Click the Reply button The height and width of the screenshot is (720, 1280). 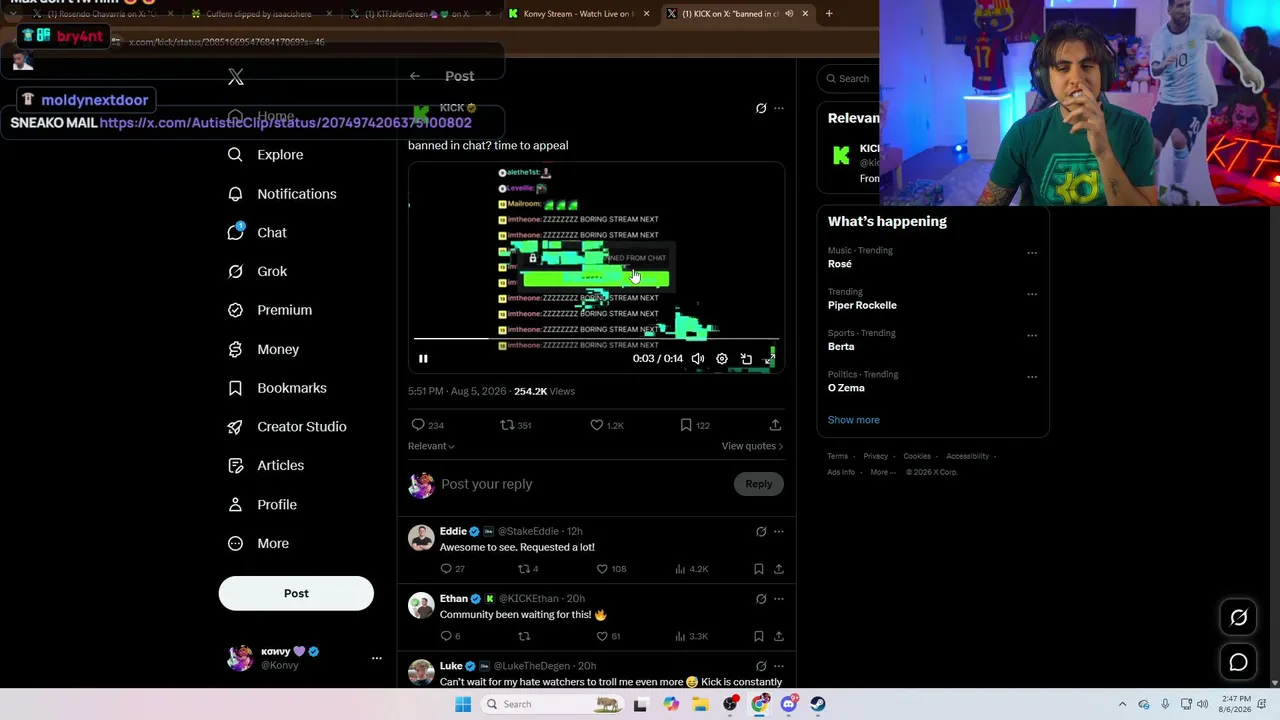click(x=759, y=484)
